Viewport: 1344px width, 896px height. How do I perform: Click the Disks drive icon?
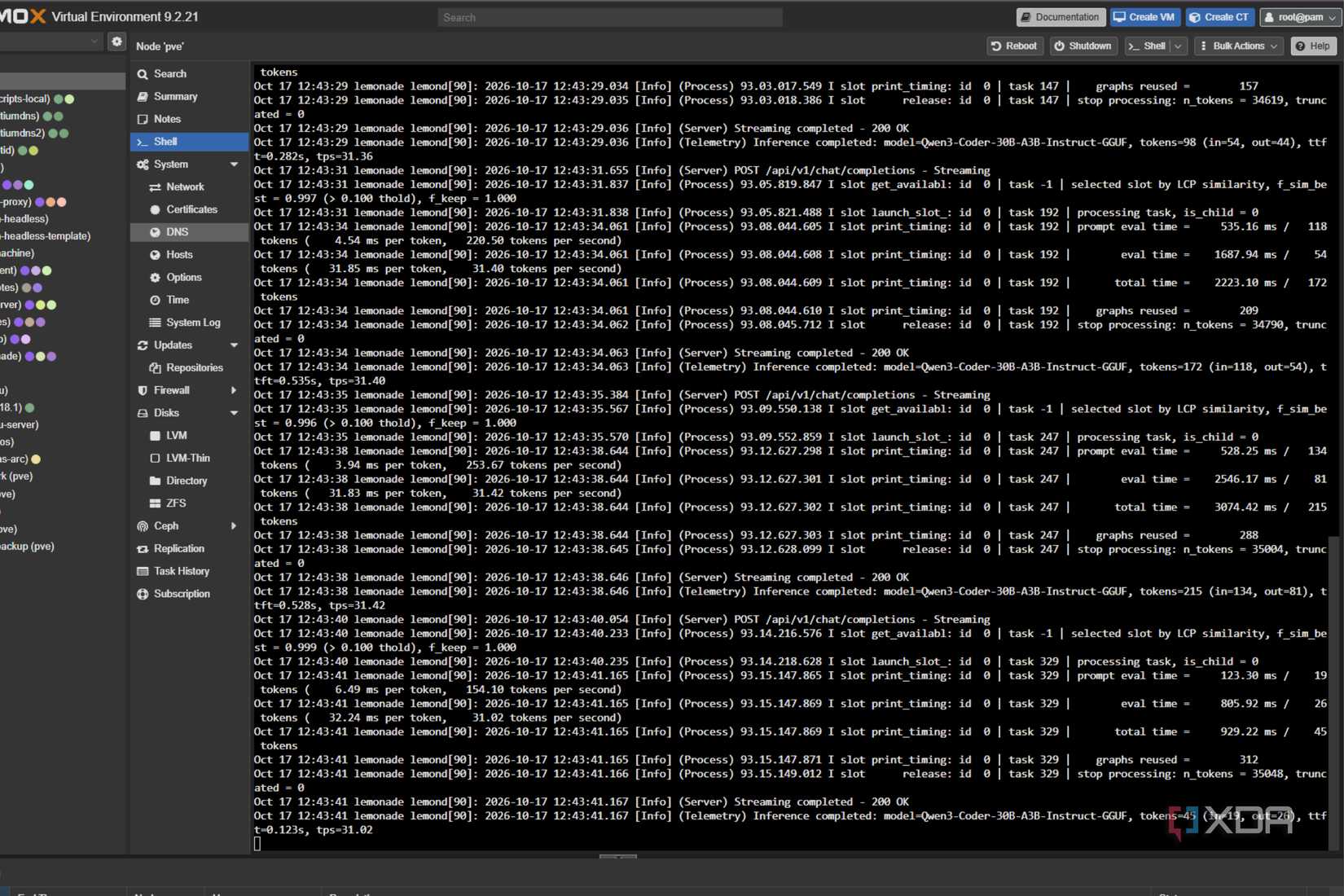coord(143,413)
